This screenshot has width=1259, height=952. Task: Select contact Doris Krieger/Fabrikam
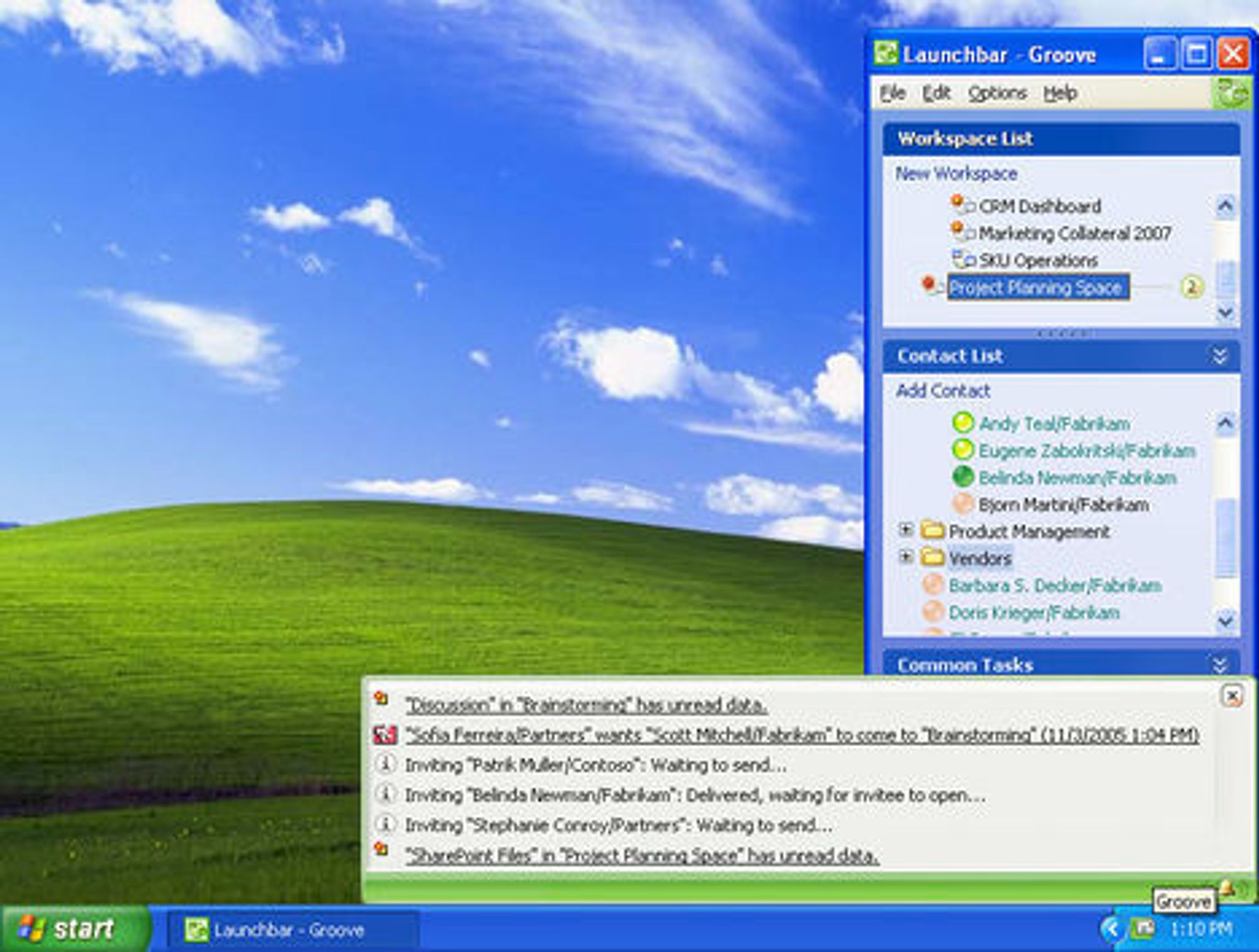(1034, 612)
